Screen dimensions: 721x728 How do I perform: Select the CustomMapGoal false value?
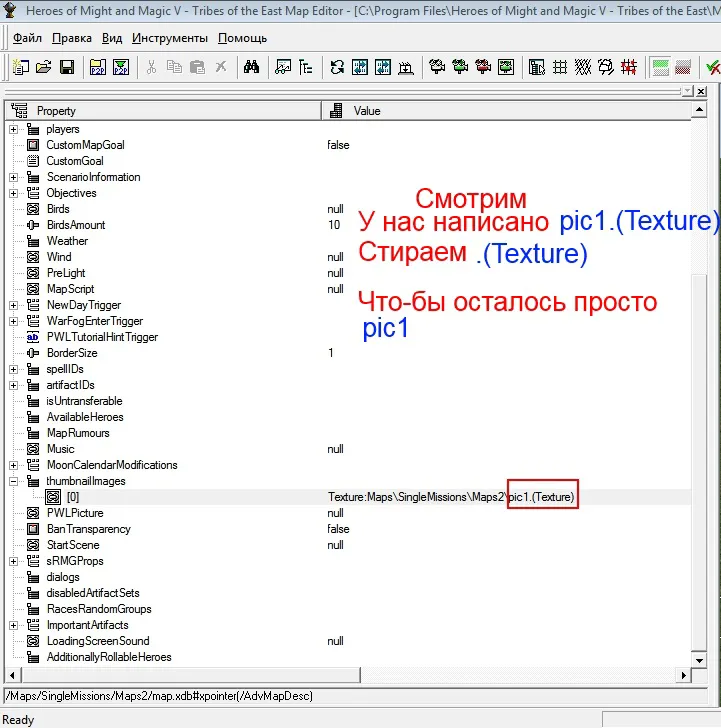click(x=338, y=145)
